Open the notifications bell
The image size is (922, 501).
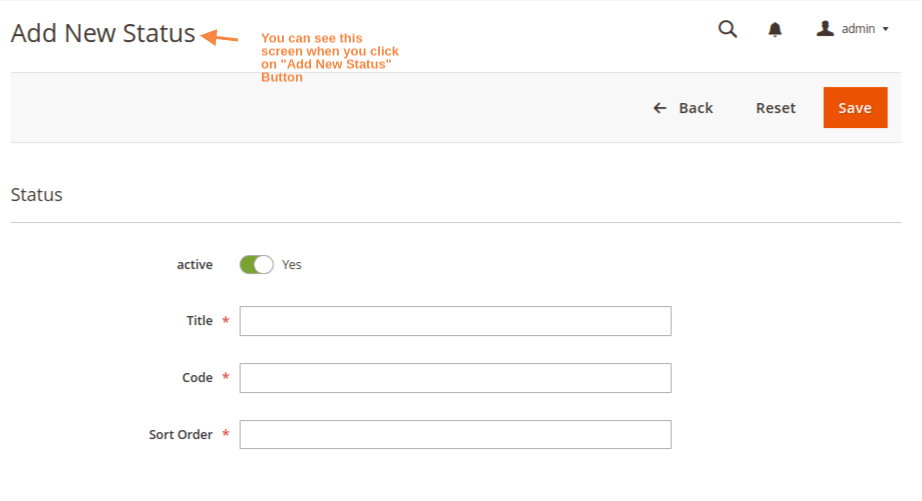tap(775, 30)
